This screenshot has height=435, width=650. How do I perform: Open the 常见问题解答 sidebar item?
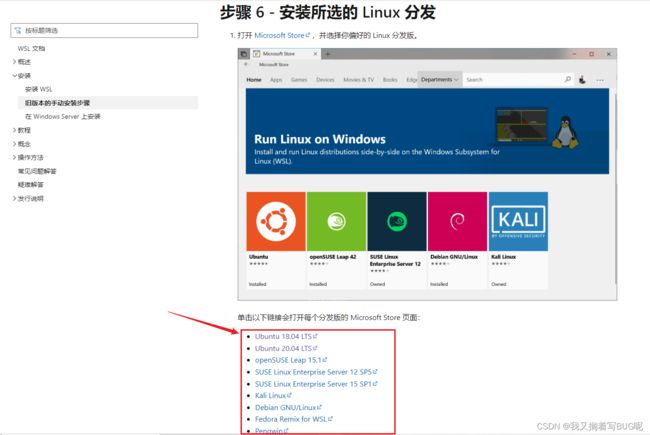(36, 171)
